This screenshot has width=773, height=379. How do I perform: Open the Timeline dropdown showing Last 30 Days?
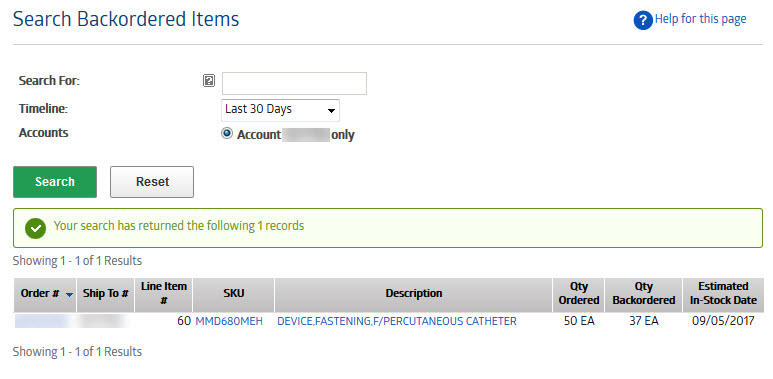pyautogui.click(x=280, y=110)
